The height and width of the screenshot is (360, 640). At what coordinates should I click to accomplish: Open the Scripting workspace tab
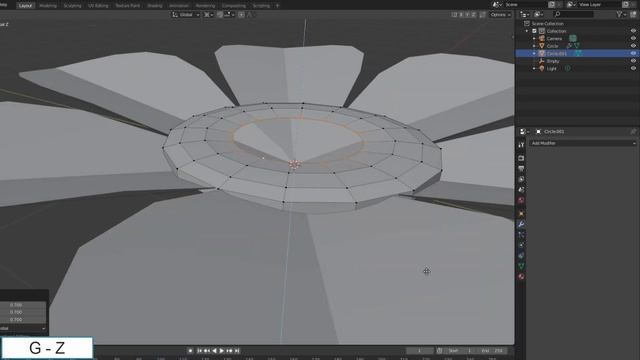click(261, 6)
